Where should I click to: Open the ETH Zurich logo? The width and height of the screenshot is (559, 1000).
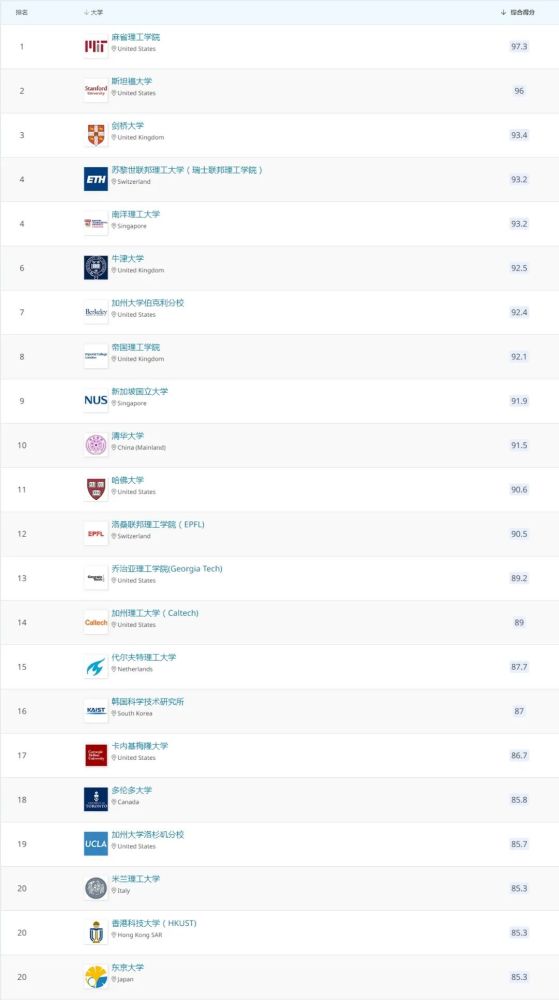pos(96,179)
